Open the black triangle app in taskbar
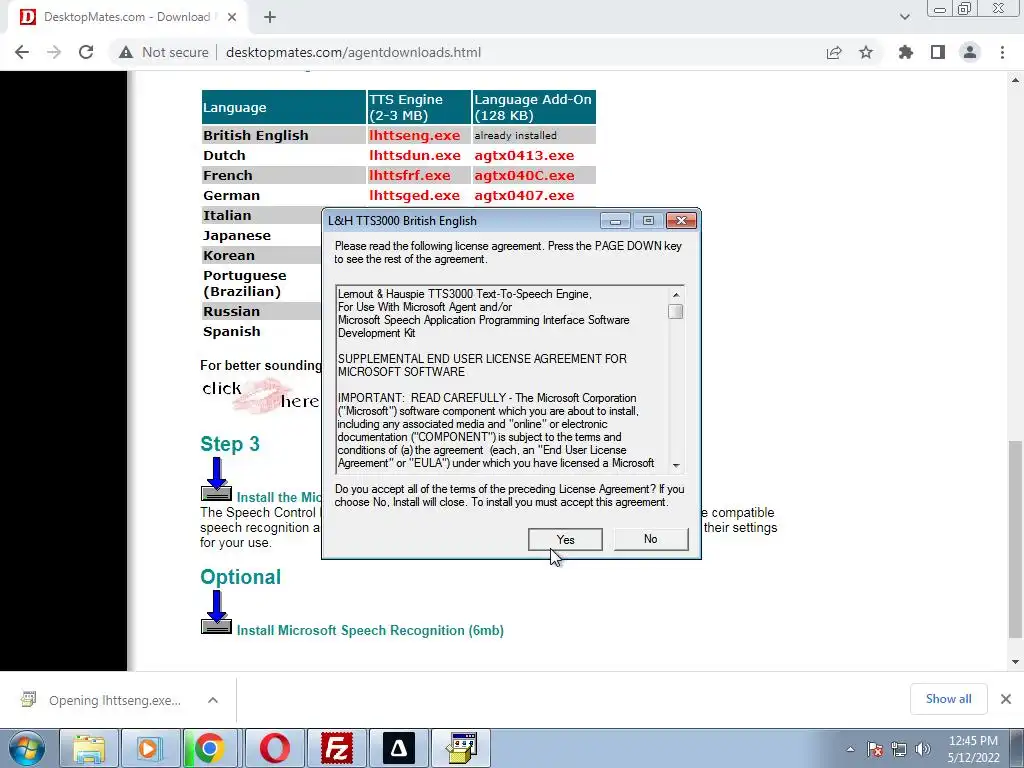1024x768 pixels. (398, 748)
